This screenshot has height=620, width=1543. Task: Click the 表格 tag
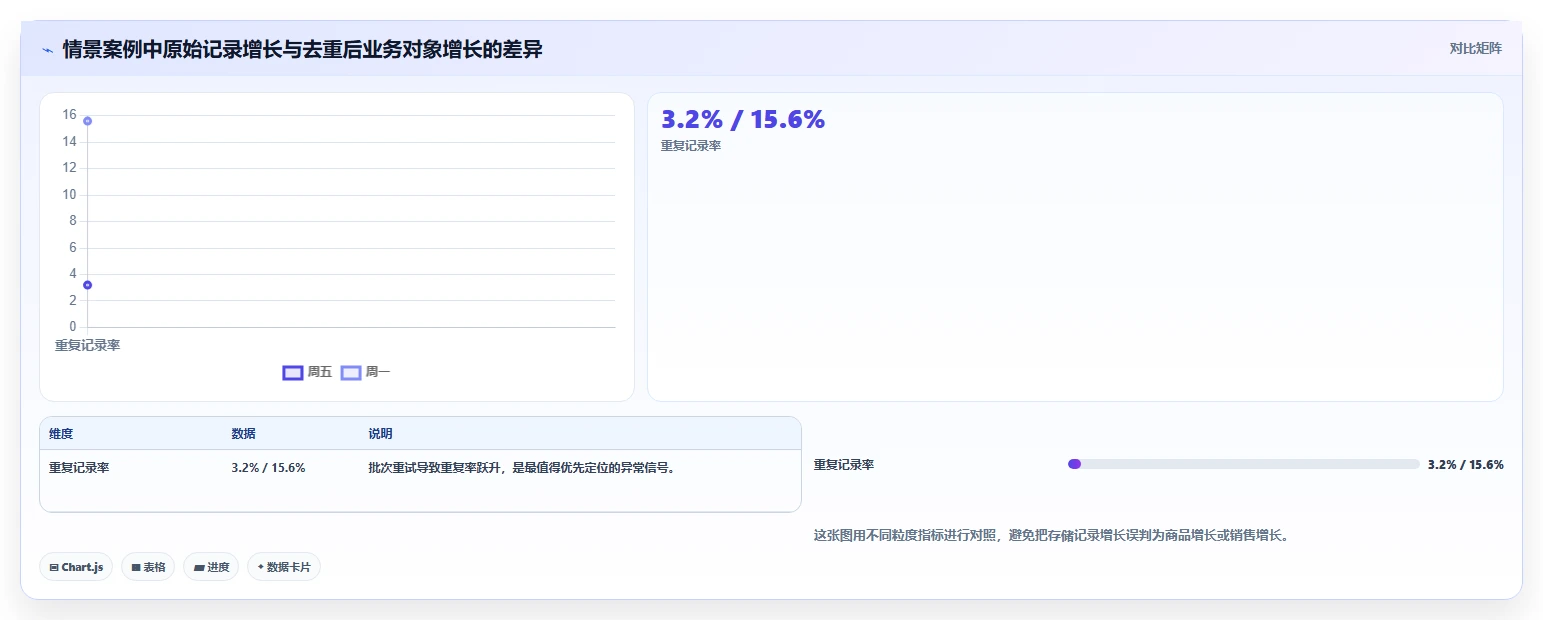click(x=148, y=567)
